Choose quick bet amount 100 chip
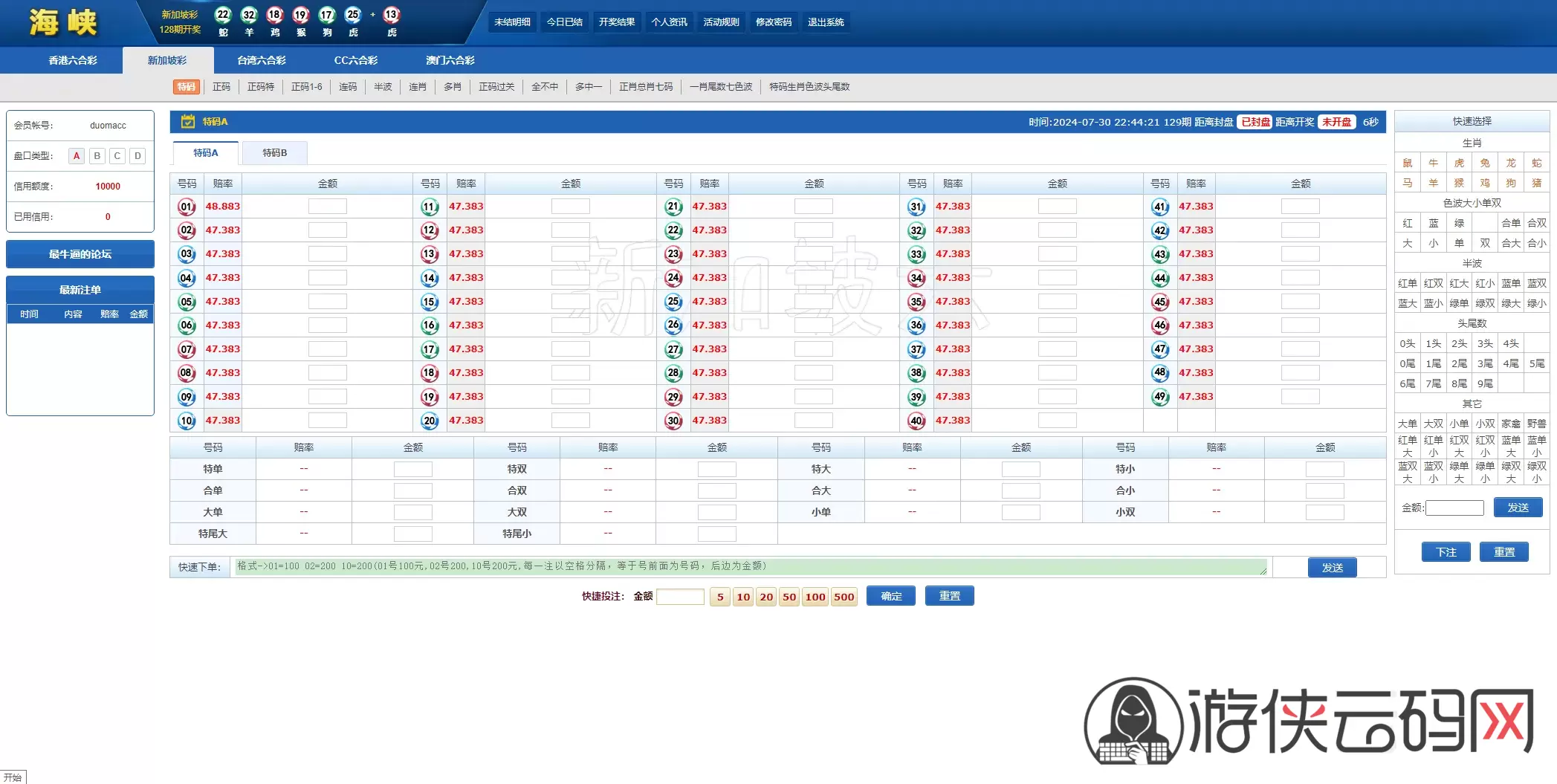 (x=815, y=597)
